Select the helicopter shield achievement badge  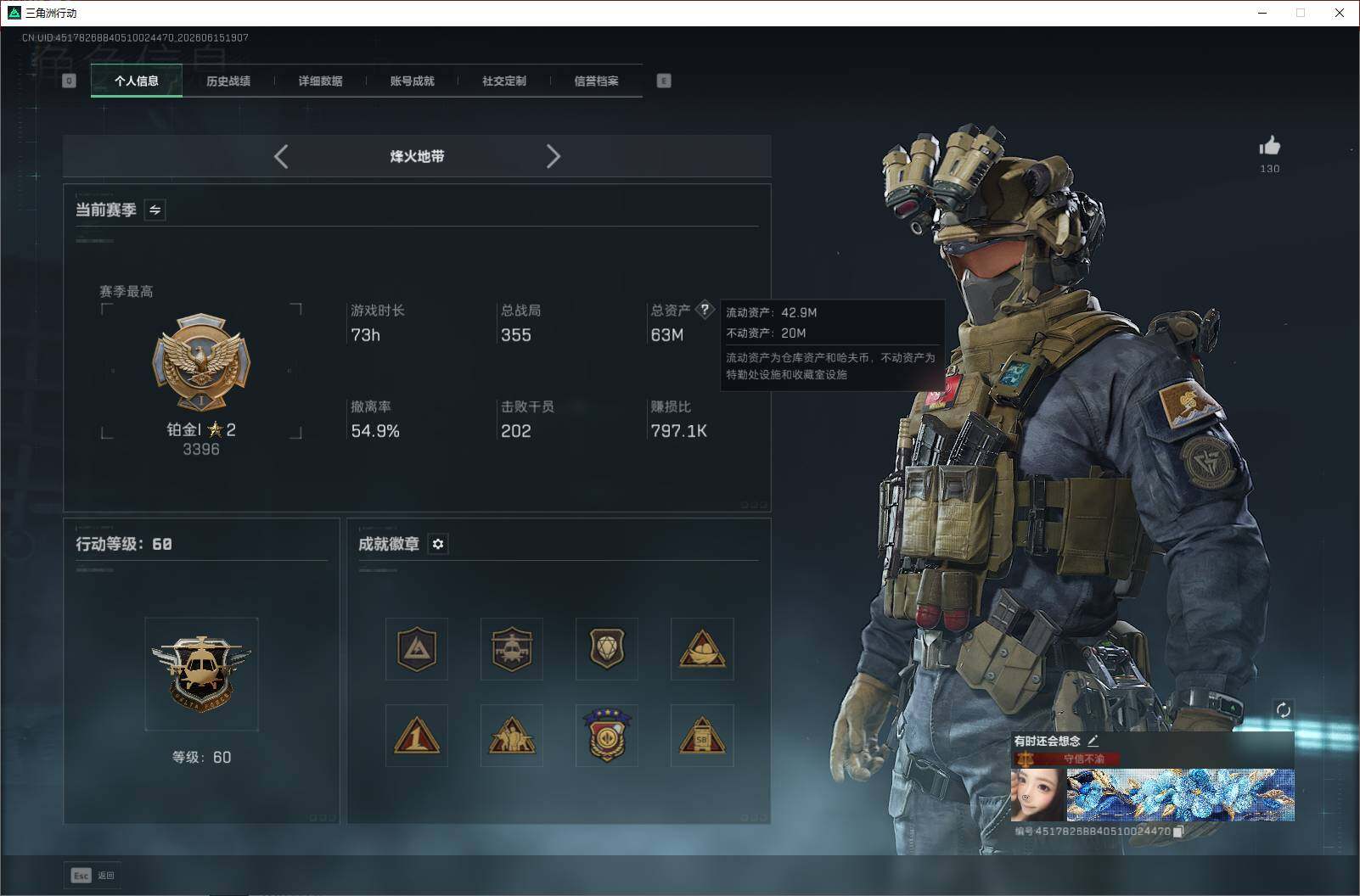coord(512,649)
